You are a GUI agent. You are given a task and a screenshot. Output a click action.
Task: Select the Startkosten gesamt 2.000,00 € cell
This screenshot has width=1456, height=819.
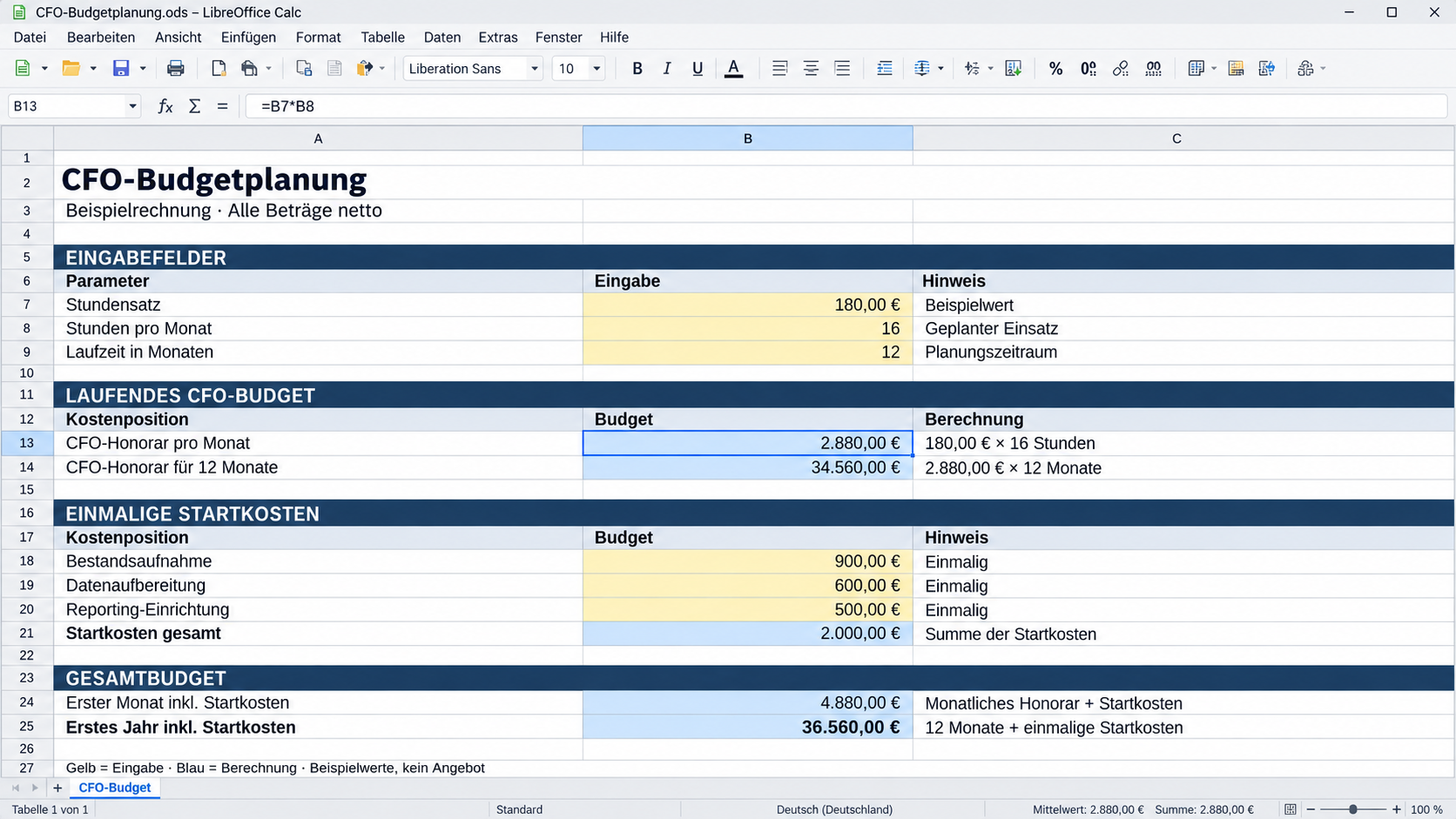click(x=748, y=634)
